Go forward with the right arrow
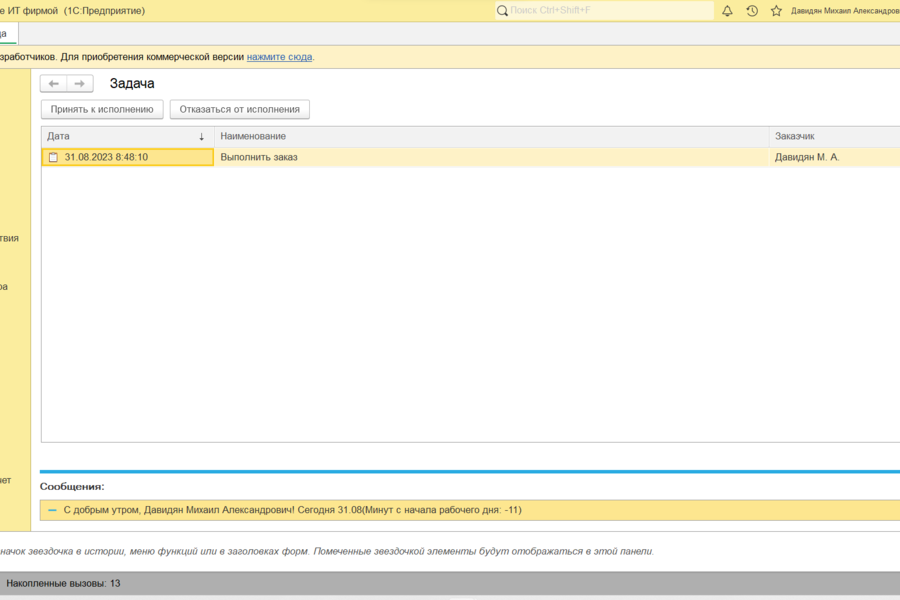This screenshot has width=900, height=600. (x=80, y=84)
